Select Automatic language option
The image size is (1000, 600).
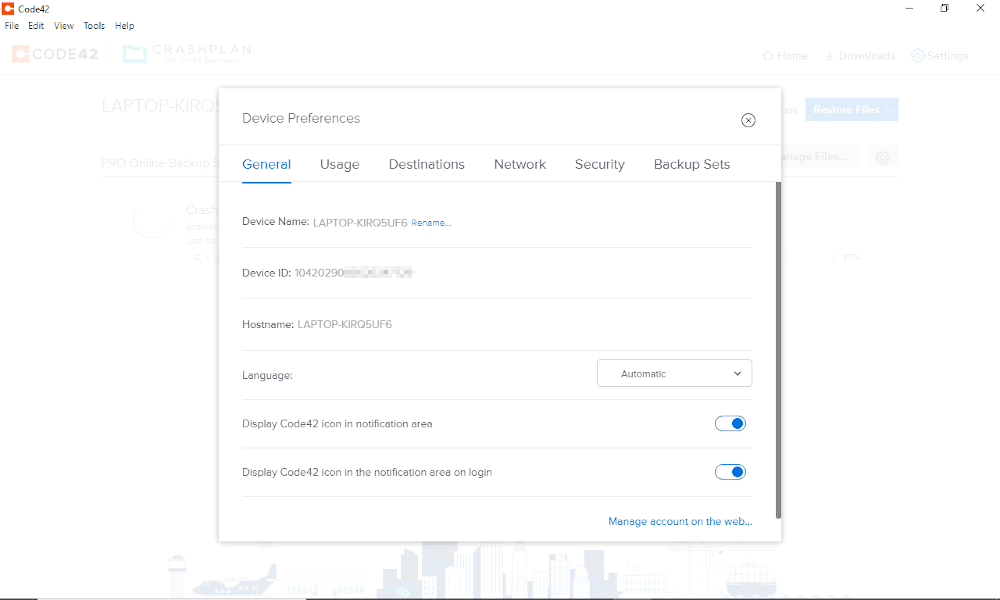pos(674,373)
